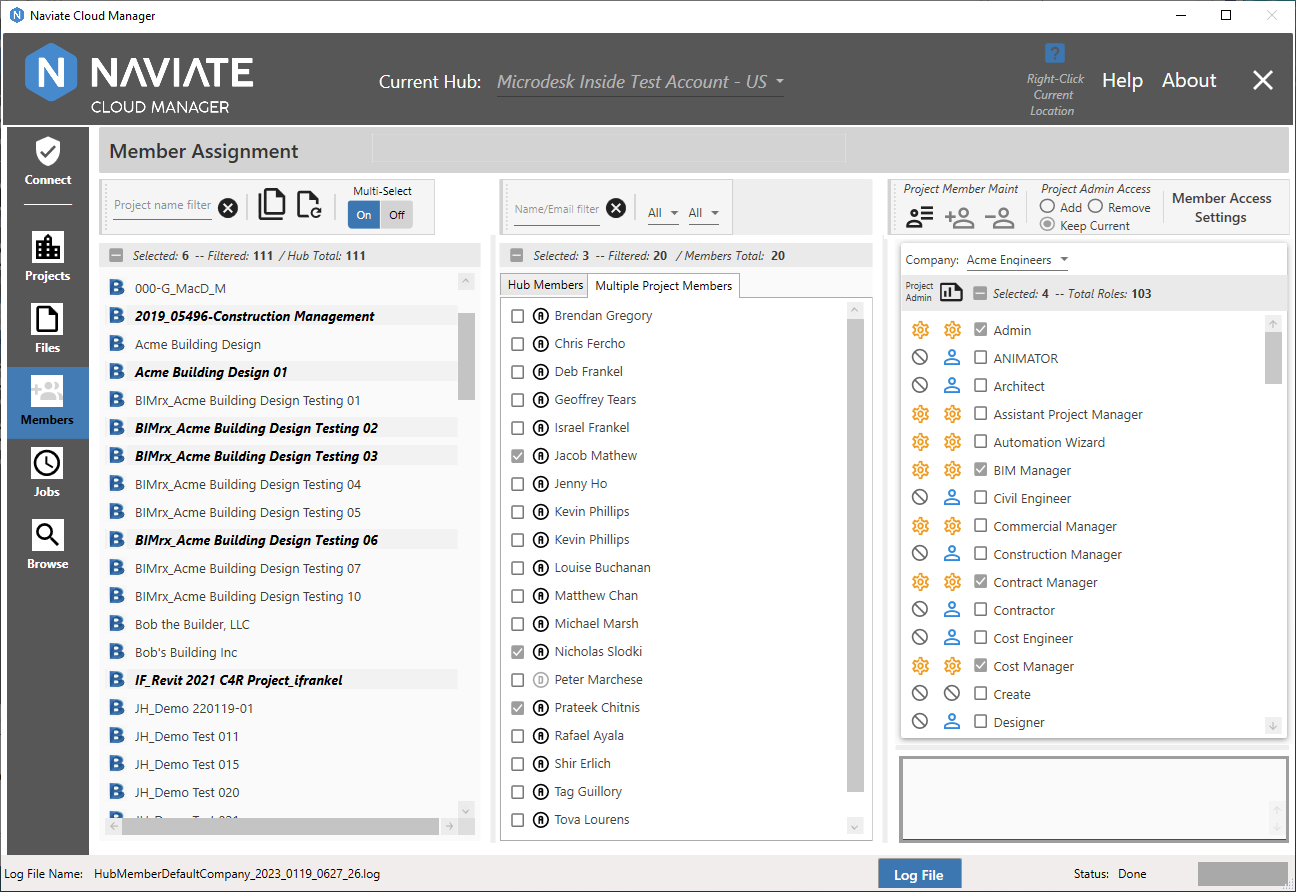Open the About menu
Screen dimensions: 1296x892
pyautogui.click(x=1189, y=81)
